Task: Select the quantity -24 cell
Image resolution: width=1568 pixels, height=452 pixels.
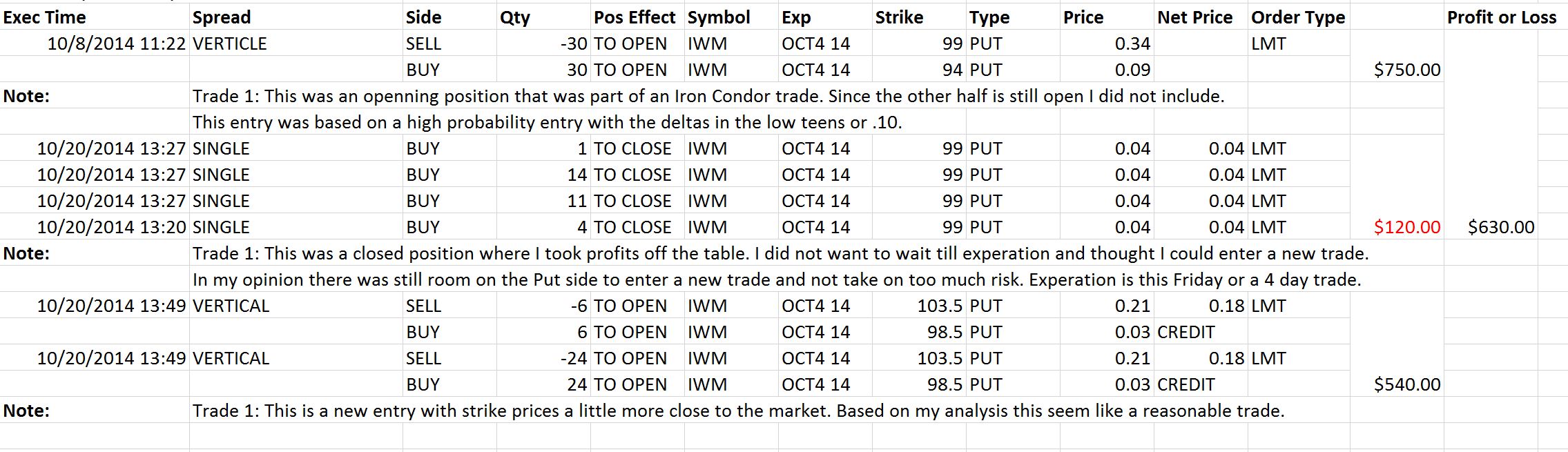Action: click(543, 358)
